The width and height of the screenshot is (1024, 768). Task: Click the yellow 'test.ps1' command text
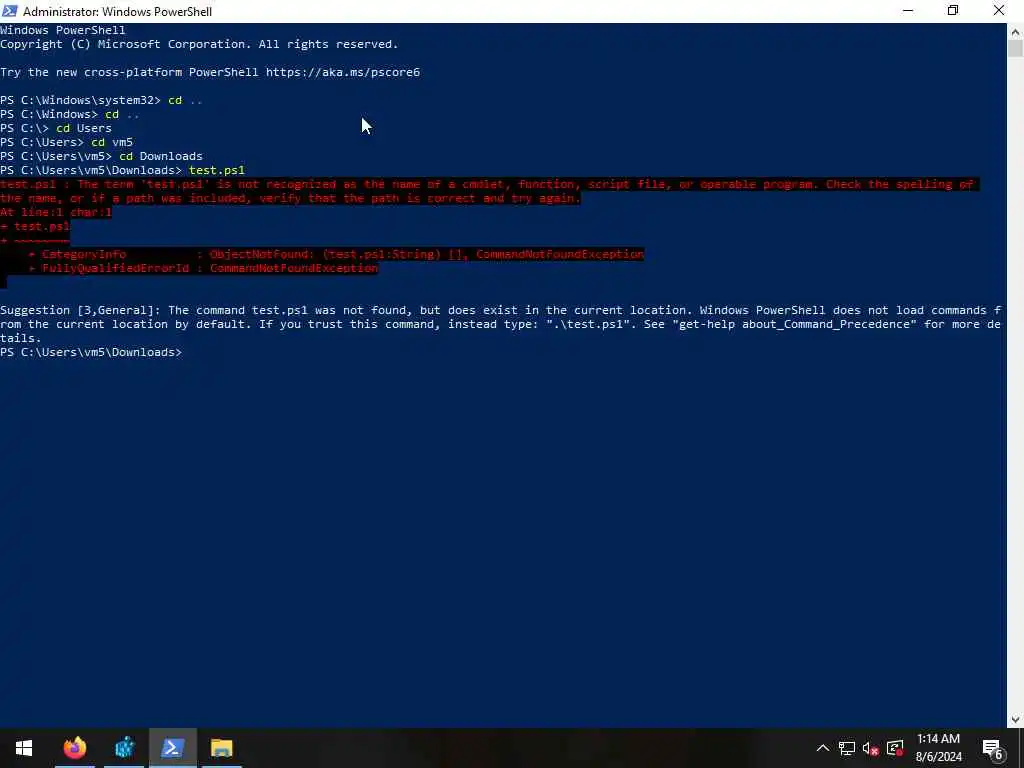coord(217,170)
